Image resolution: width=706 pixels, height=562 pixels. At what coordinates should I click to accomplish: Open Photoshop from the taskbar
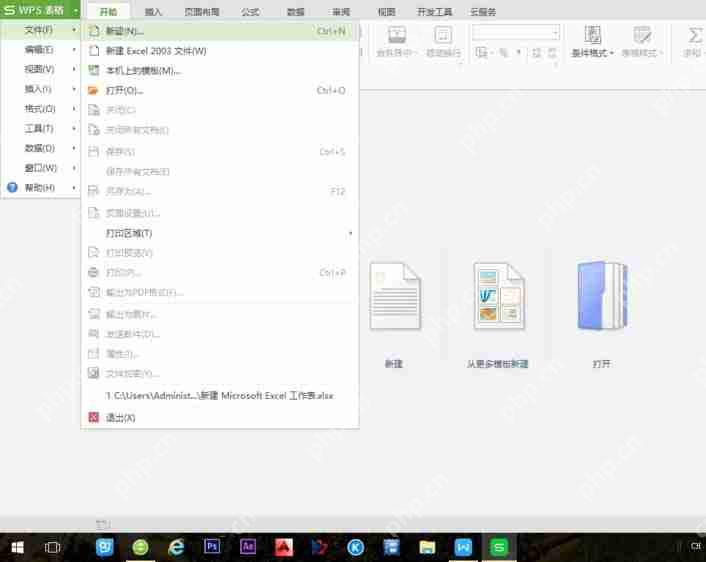click(x=212, y=547)
